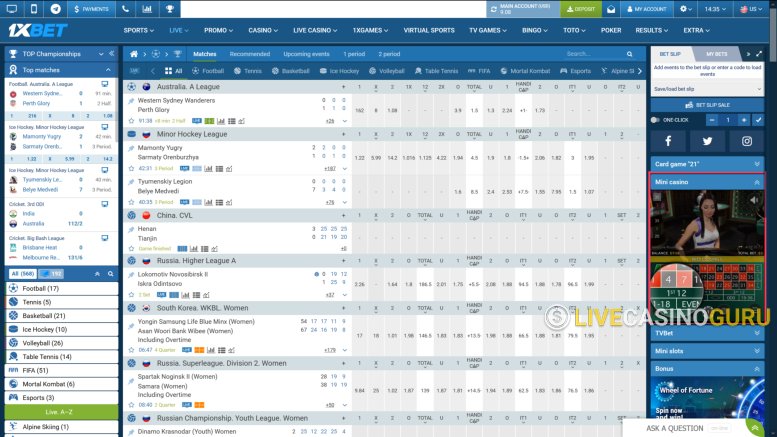777x437 pixels.
Task: Confirm one-click stake with checkmark
Action: click(758, 120)
